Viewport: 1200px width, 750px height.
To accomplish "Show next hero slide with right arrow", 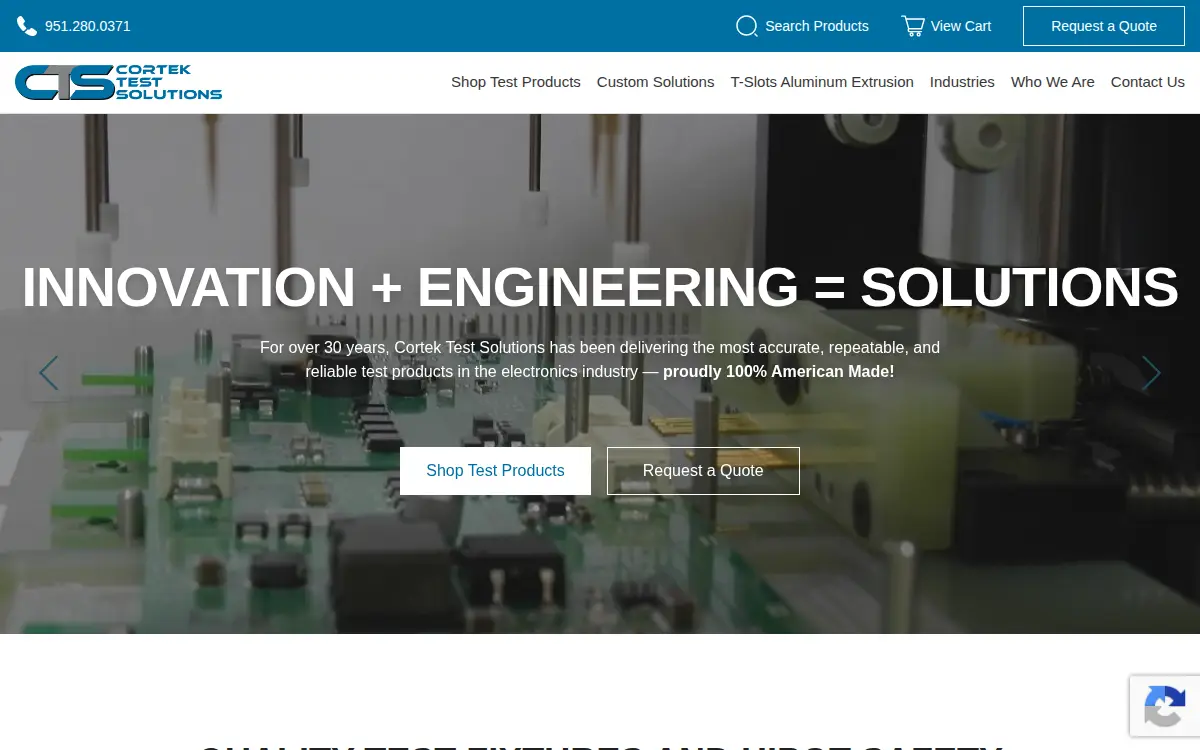I will (1151, 373).
